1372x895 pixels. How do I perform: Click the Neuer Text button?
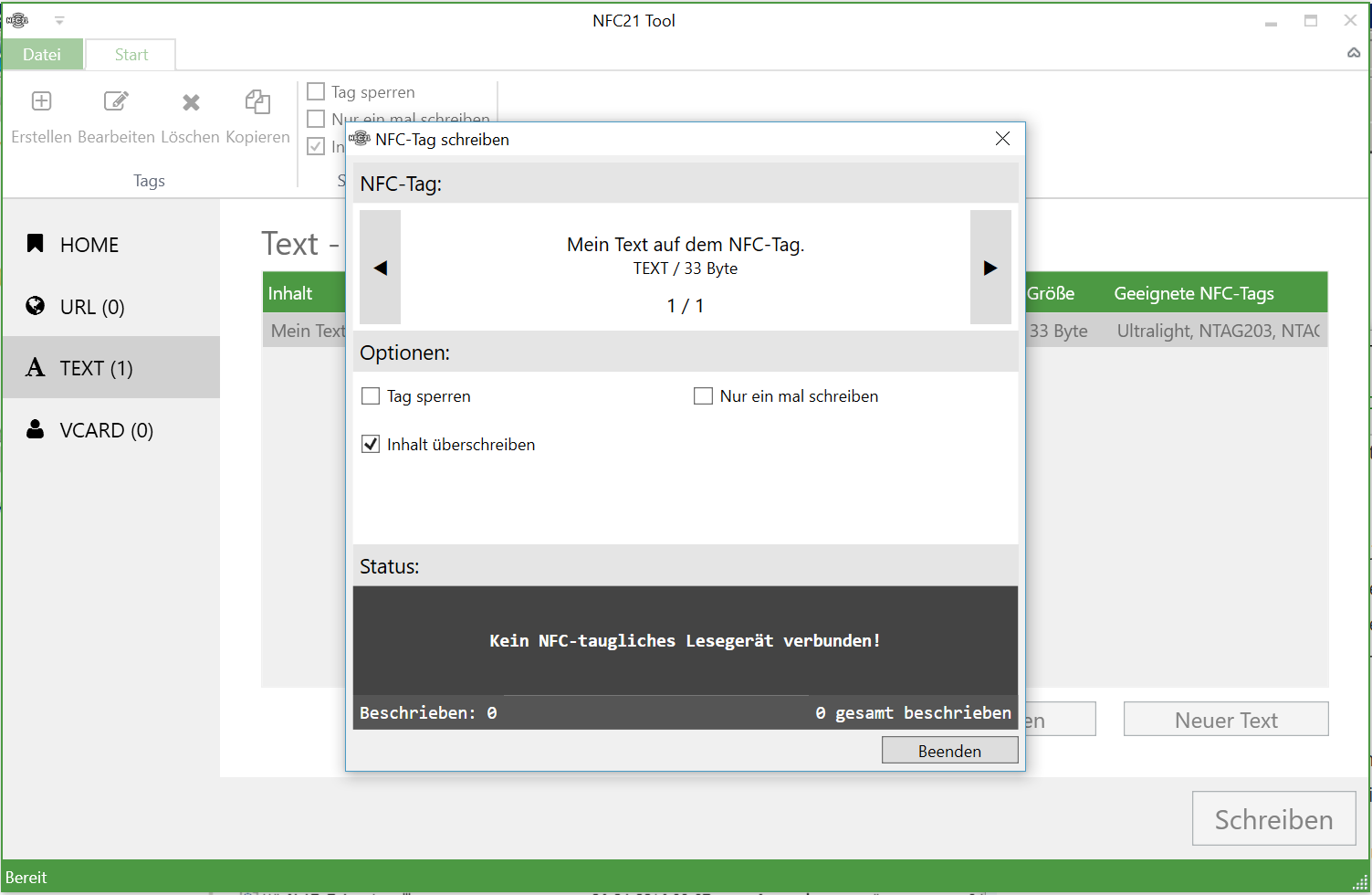coord(1226,719)
